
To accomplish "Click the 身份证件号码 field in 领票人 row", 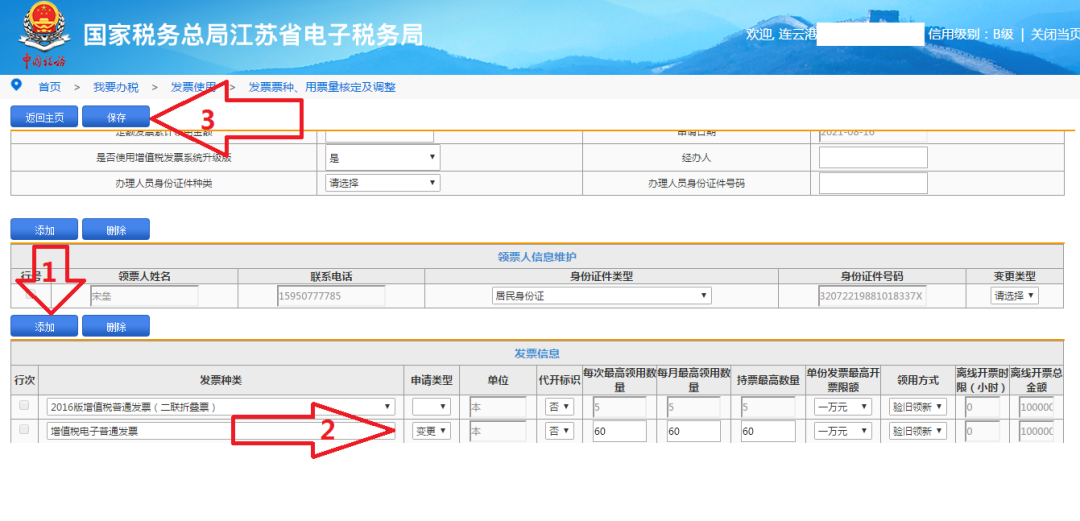I will pyautogui.click(x=872, y=296).
